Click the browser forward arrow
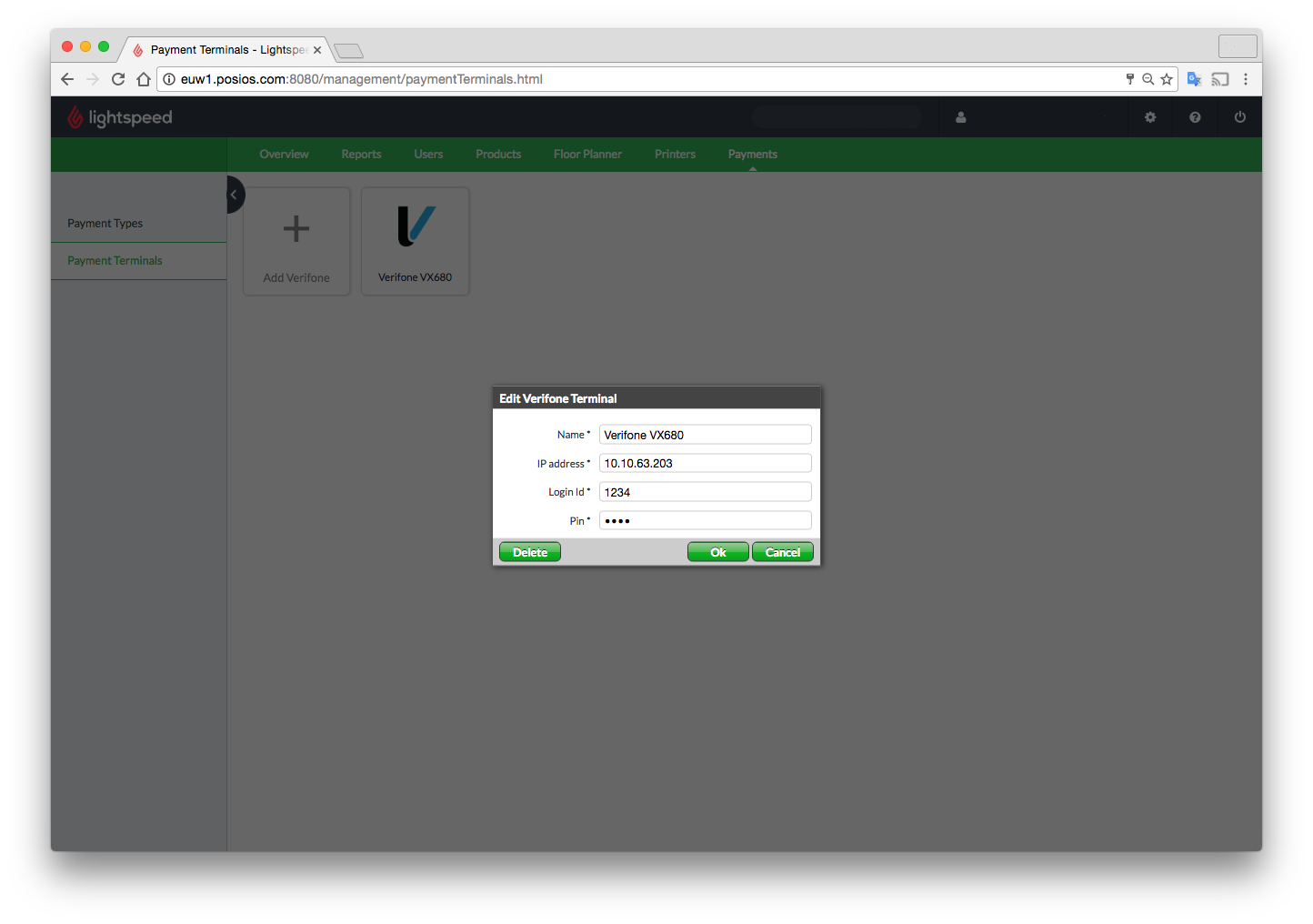 [x=93, y=79]
